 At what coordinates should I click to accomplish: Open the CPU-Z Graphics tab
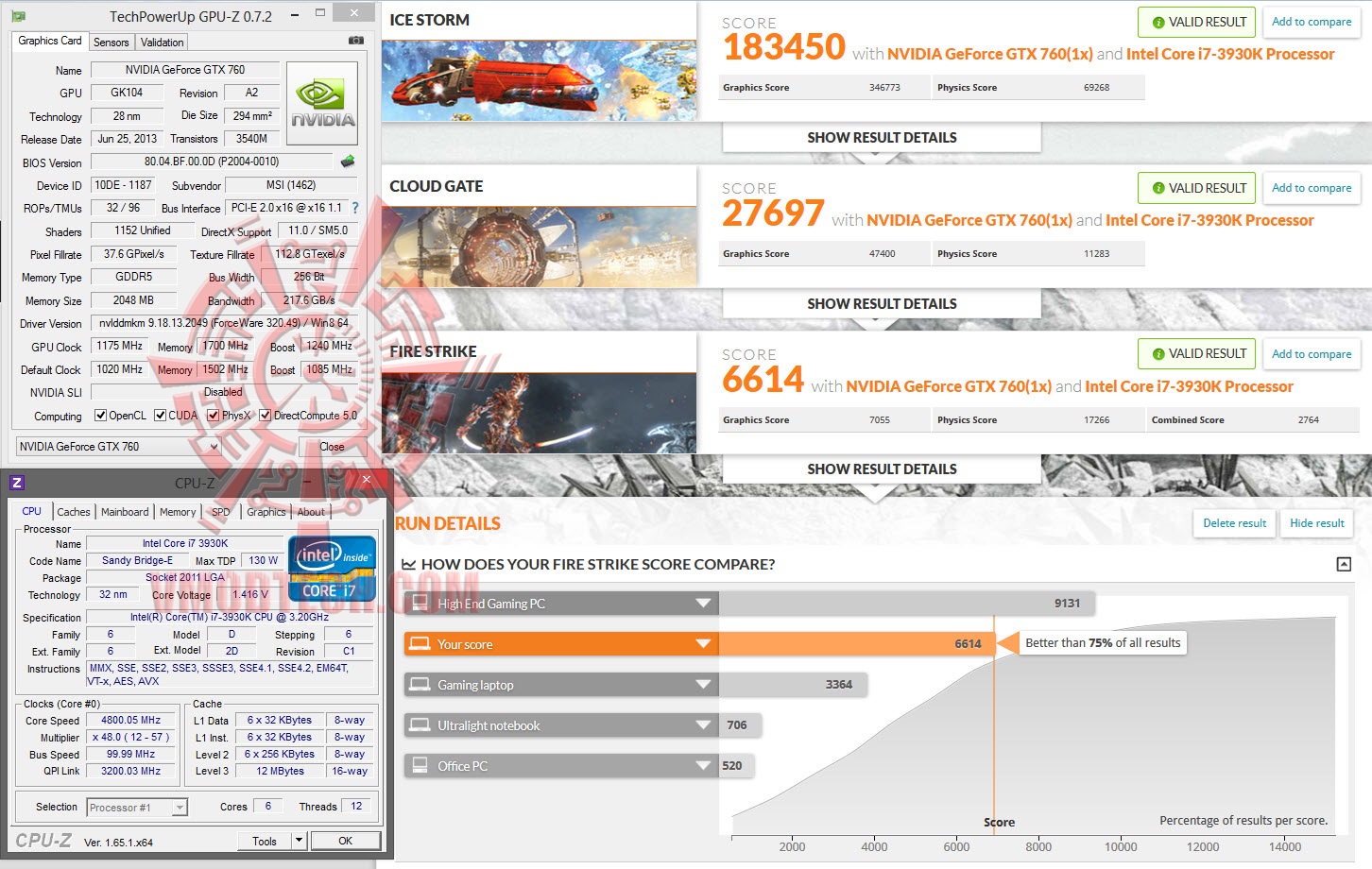coord(266,512)
